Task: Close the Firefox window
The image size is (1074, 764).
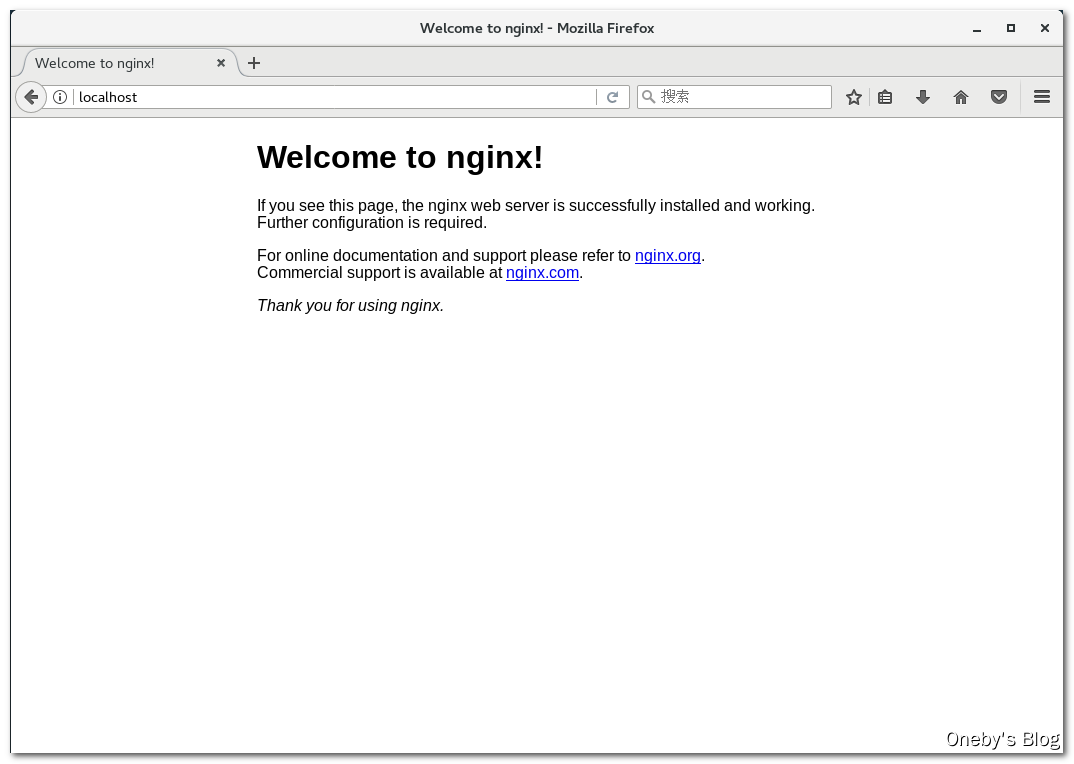Action: (x=1045, y=28)
